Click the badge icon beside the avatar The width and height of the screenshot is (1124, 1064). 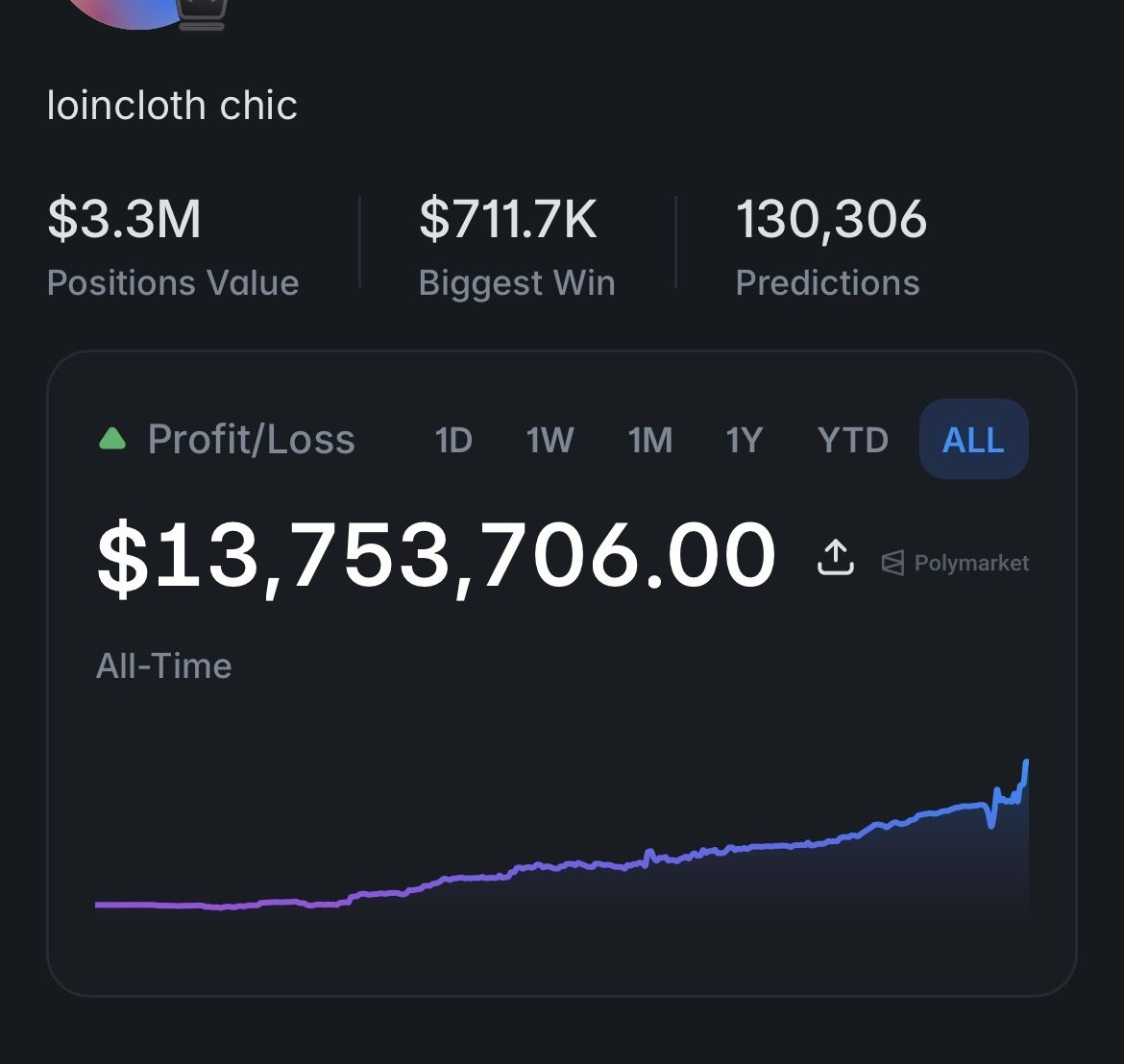(x=202, y=14)
